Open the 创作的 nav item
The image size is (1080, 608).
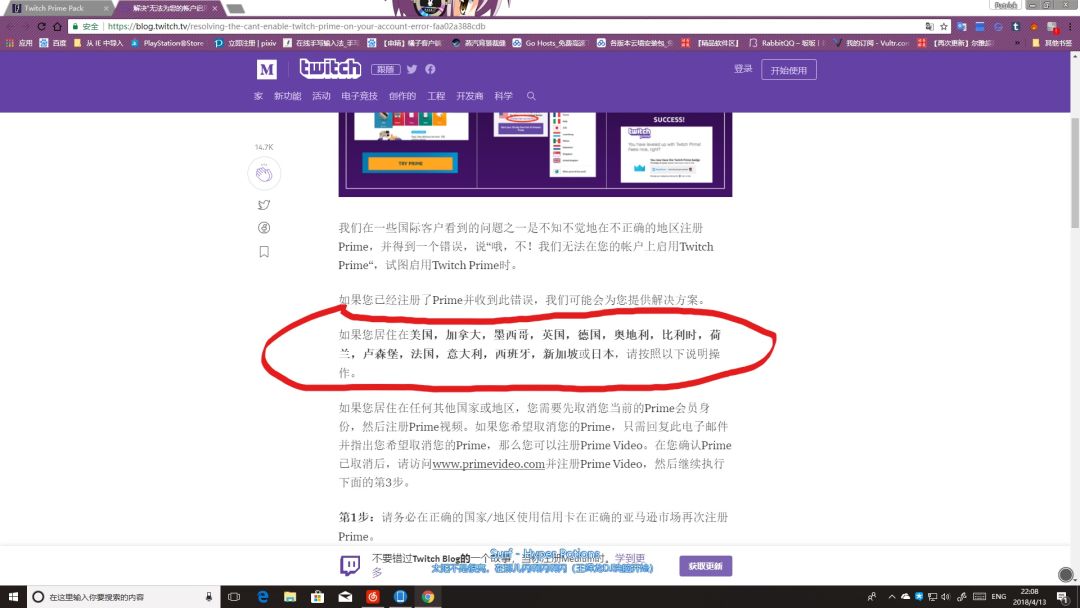pyautogui.click(x=402, y=96)
